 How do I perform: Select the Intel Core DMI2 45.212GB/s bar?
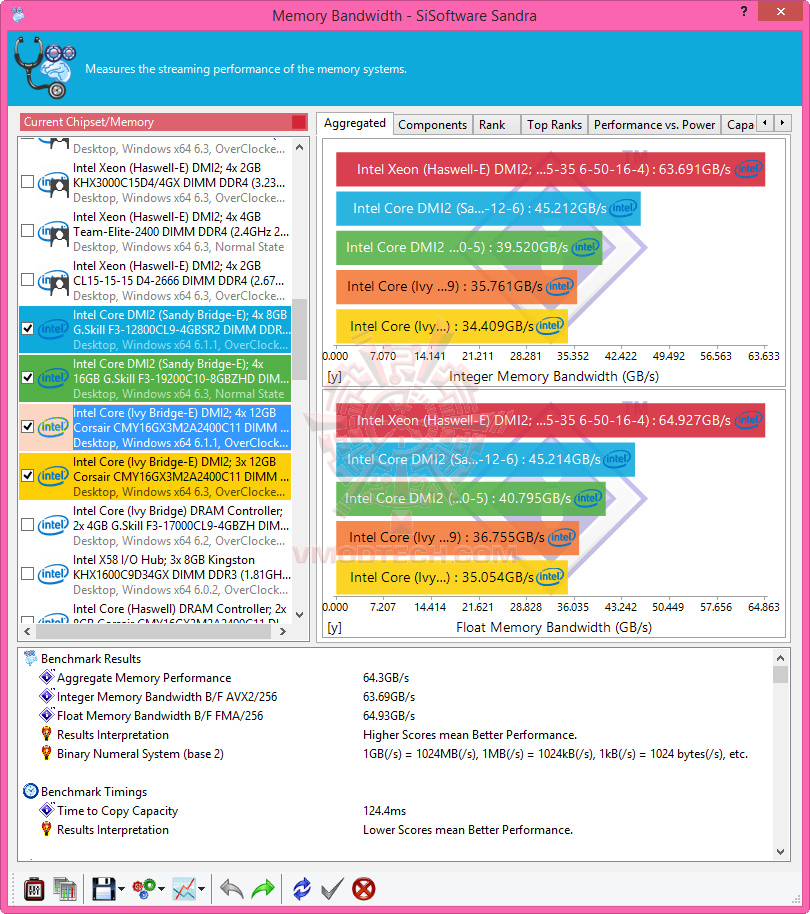point(488,209)
